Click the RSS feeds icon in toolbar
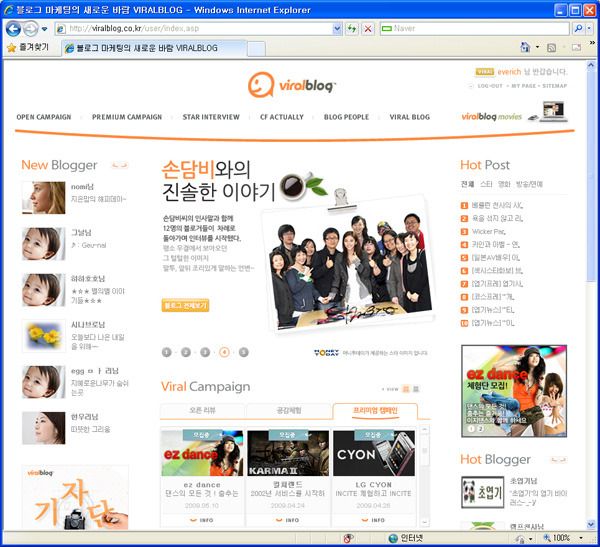The width and height of the screenshot is (600, 547). (551, 47)
